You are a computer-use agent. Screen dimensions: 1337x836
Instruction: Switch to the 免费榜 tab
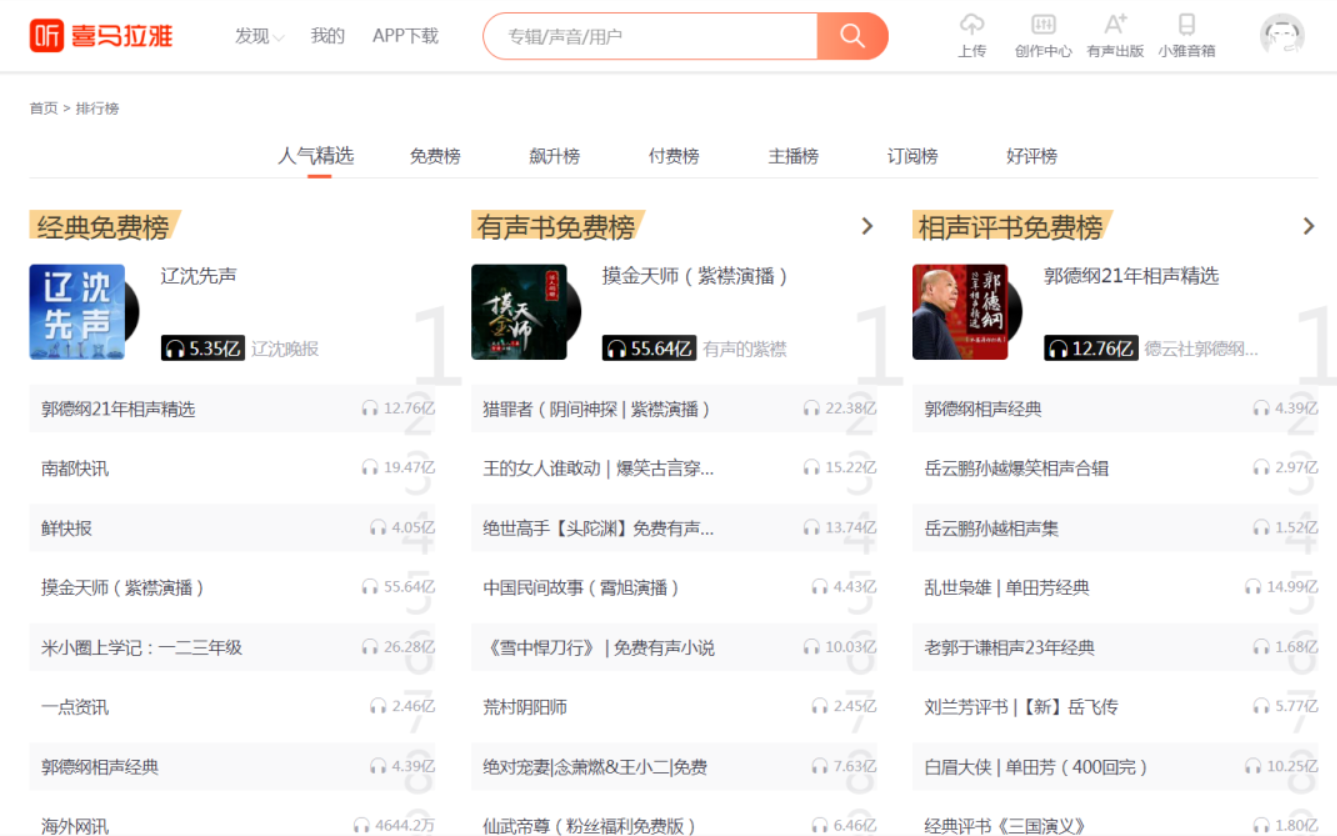click(435, 156)
